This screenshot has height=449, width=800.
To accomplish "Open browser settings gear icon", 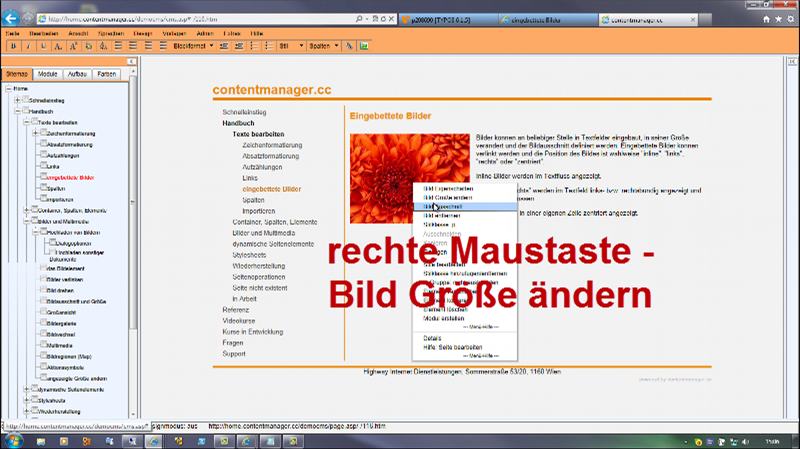I will pos(791,19).
